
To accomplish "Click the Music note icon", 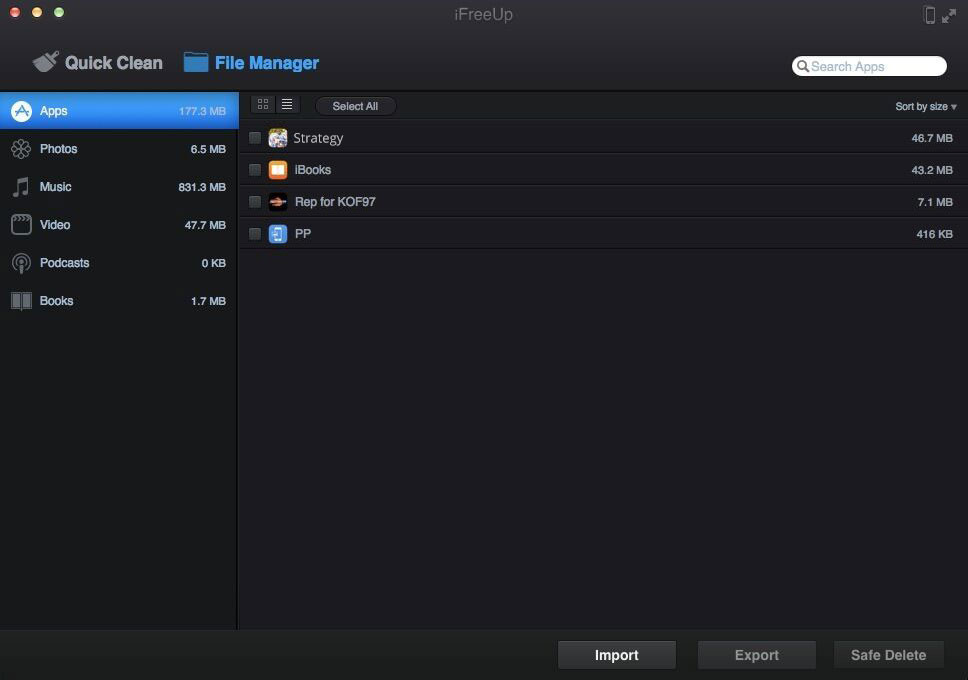I will point(21,187).
